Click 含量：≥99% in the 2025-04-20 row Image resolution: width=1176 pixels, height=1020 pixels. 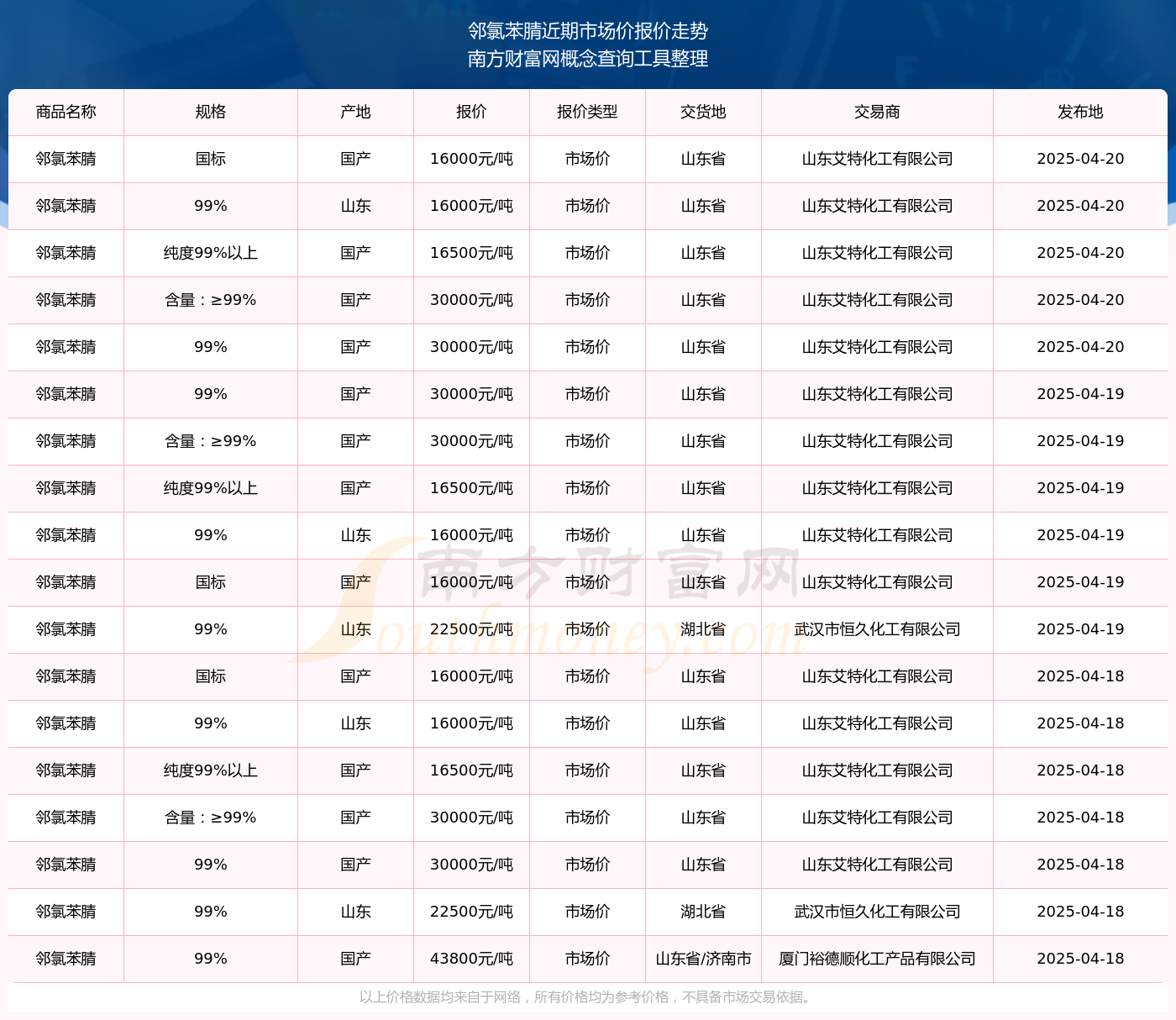point(211,300)
